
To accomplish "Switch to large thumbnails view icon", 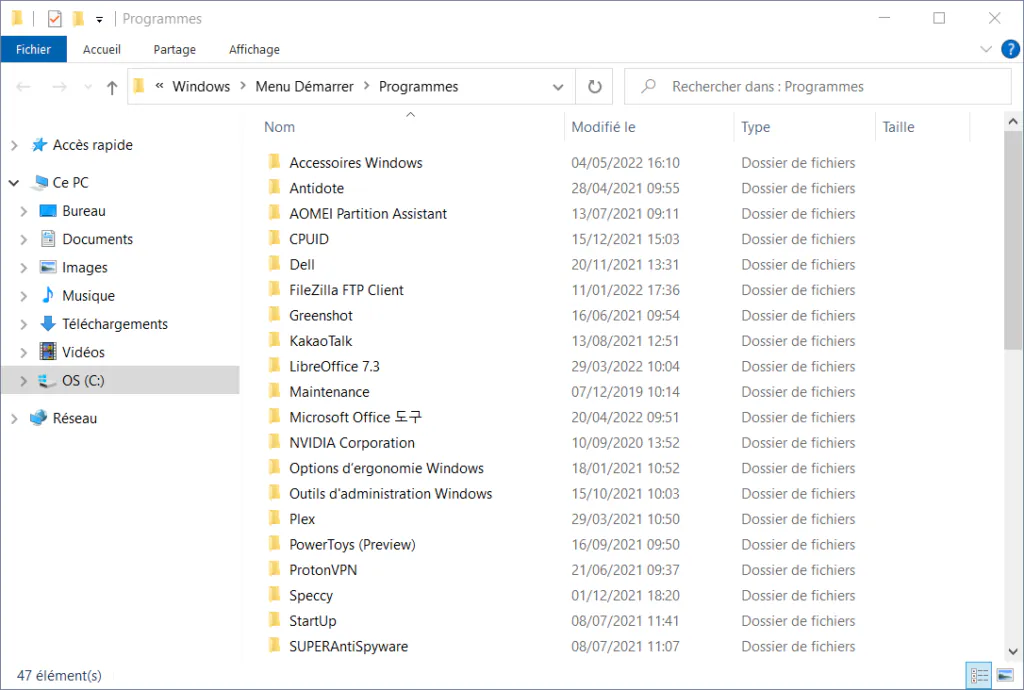I will (1006, 675).
